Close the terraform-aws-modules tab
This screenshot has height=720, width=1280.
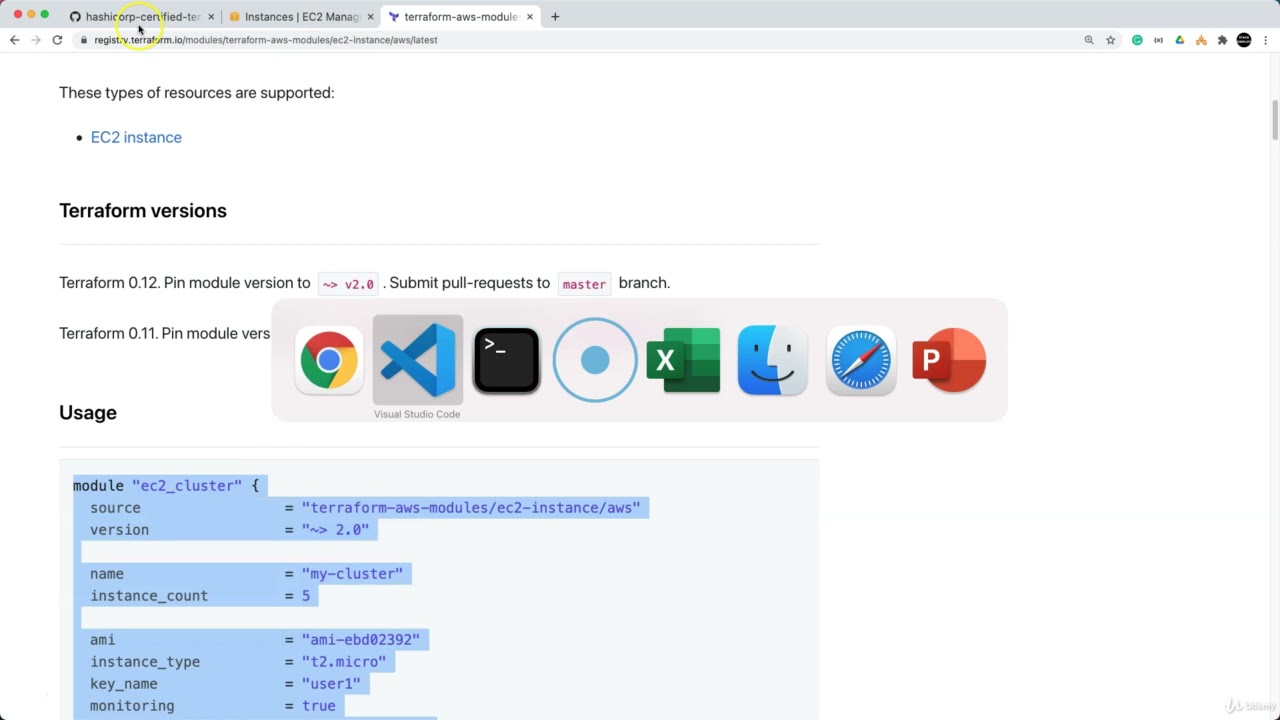[x=530, y=16]
